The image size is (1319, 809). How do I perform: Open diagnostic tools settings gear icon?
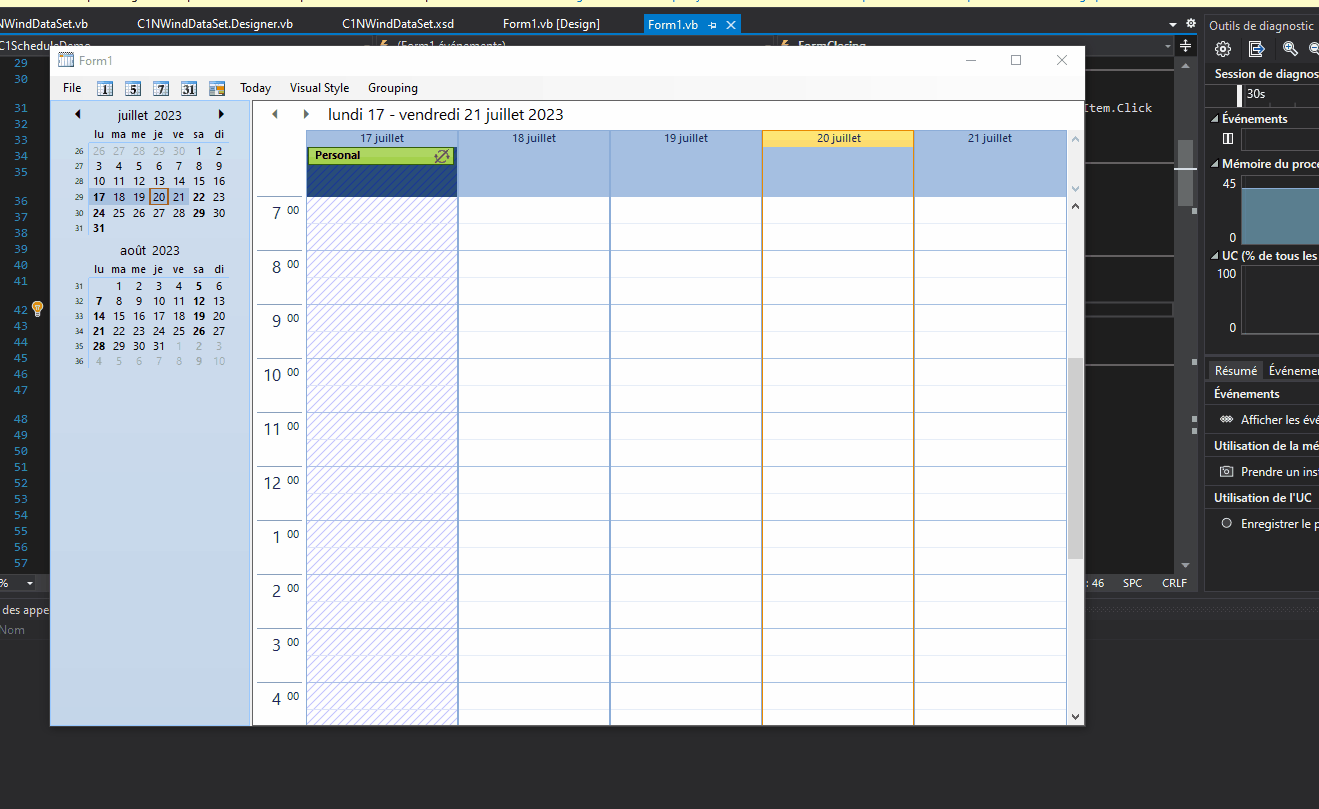pos(1222,48)
